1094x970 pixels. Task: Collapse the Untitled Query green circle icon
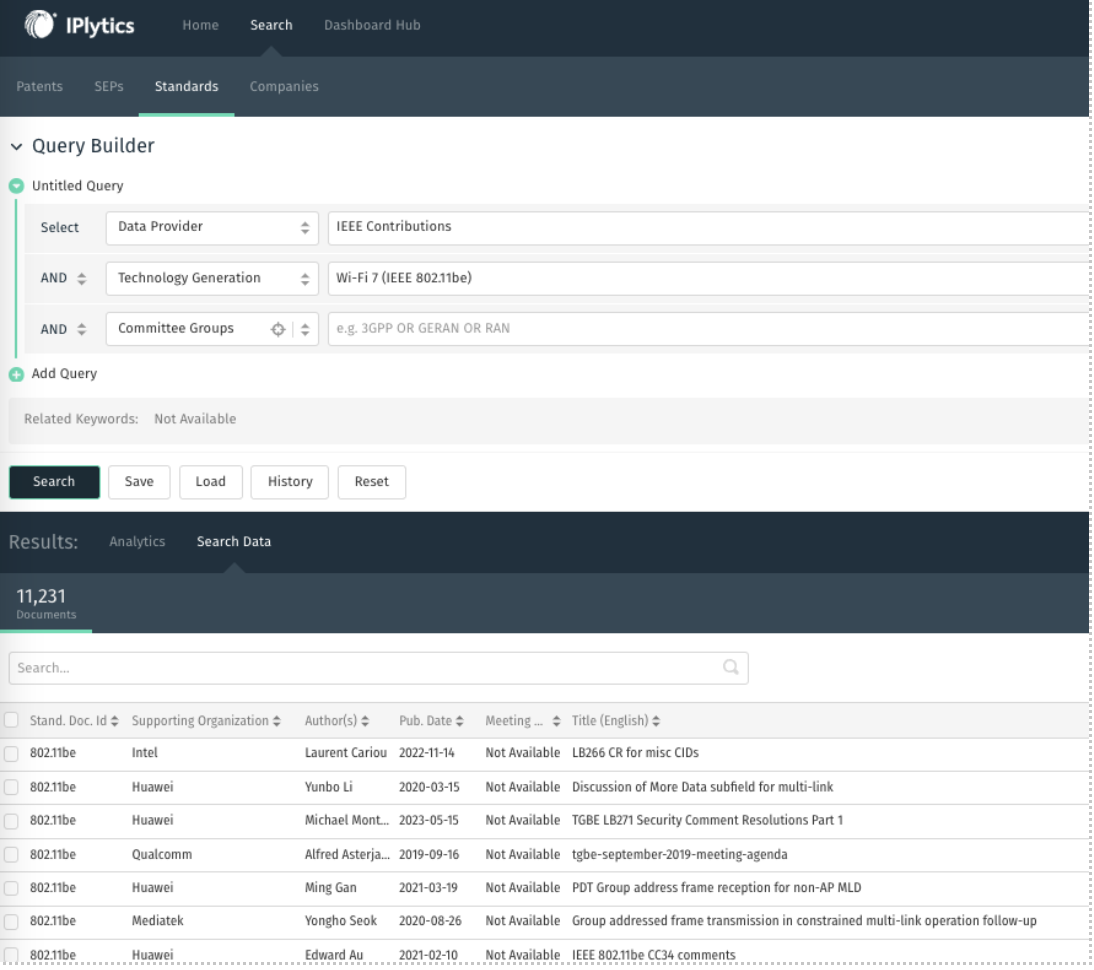tap(16, 186)
